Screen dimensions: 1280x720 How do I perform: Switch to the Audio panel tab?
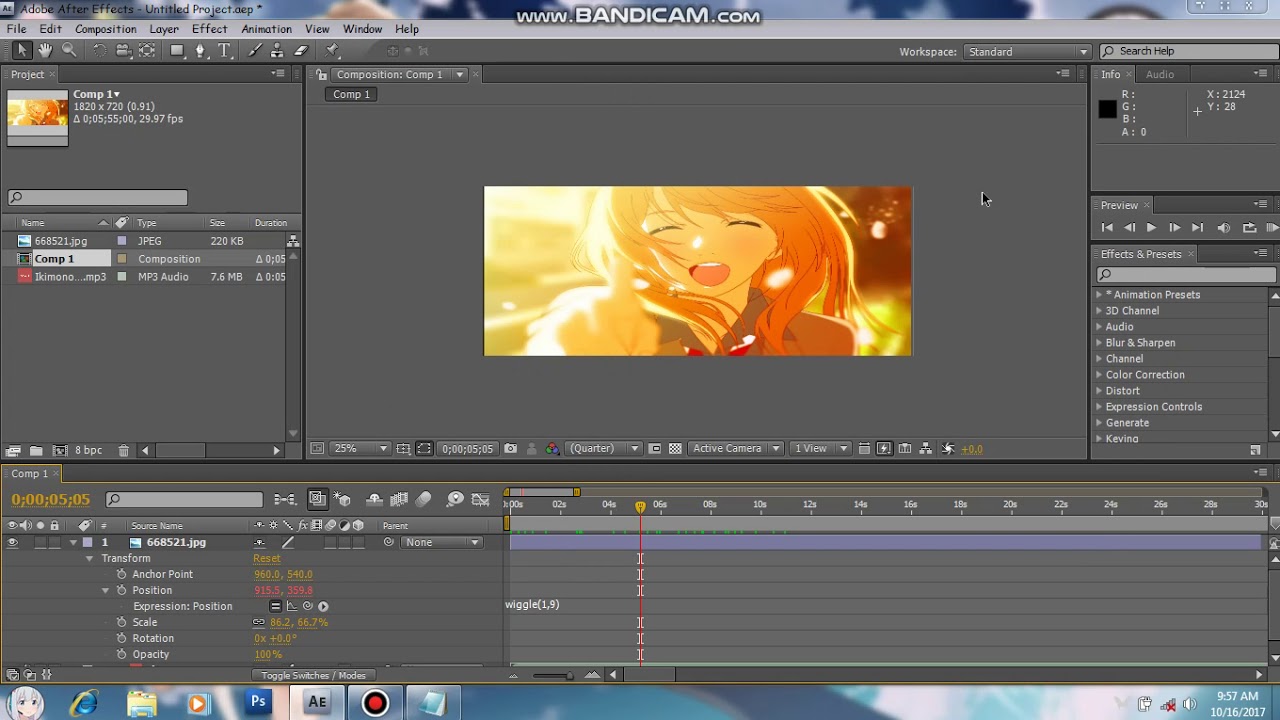(x=1160, y=75)
